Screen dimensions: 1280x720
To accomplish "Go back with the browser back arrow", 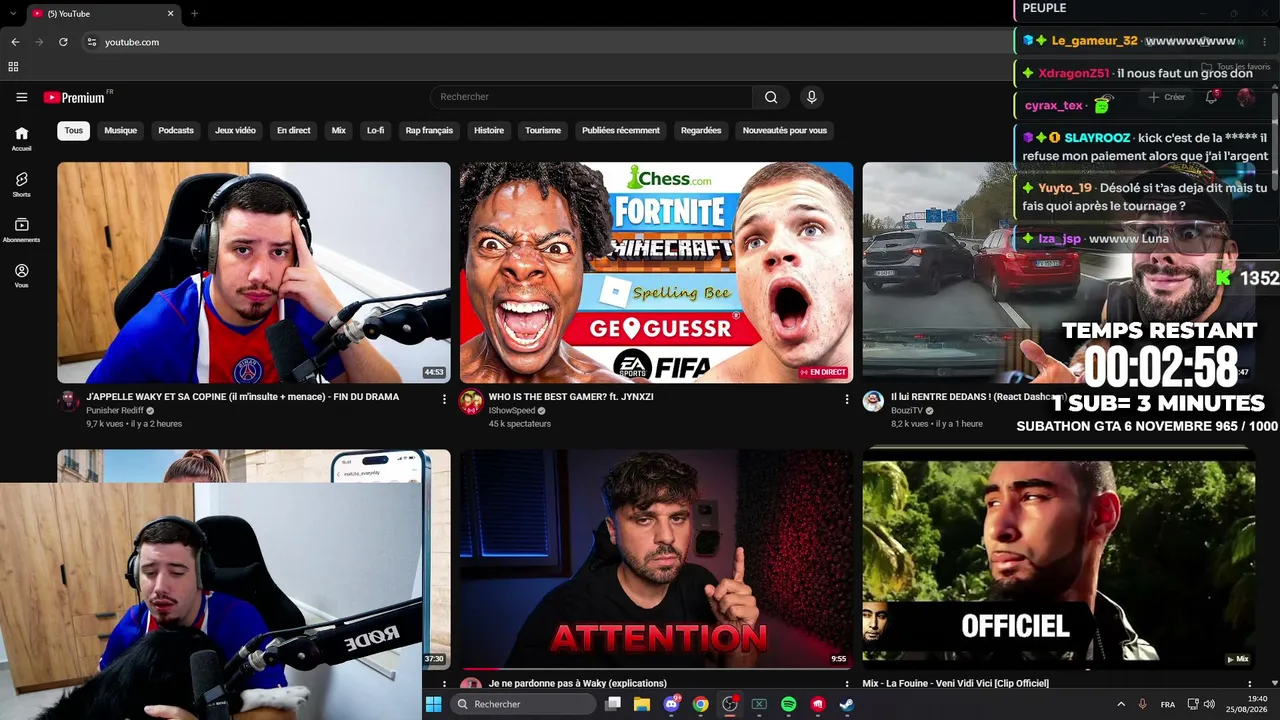I will point(15,42).
